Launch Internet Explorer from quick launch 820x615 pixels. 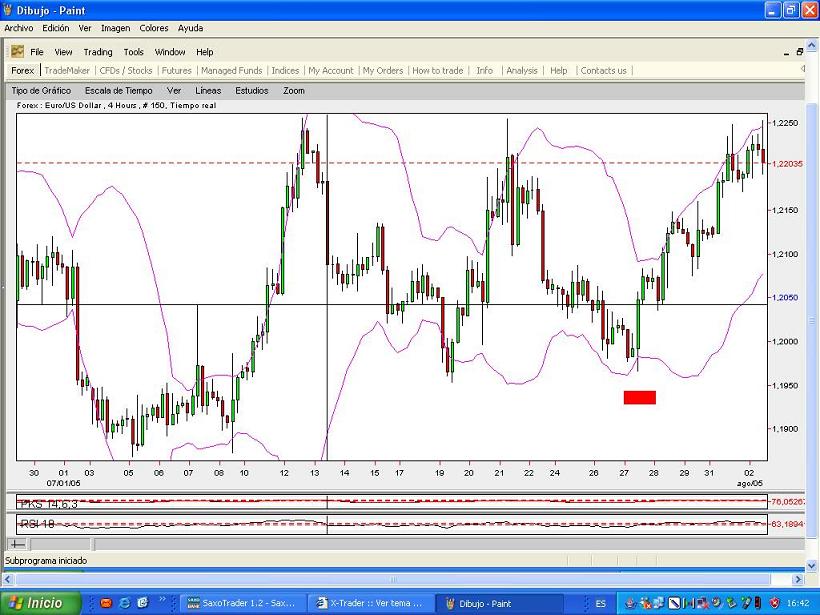point(124,603)
